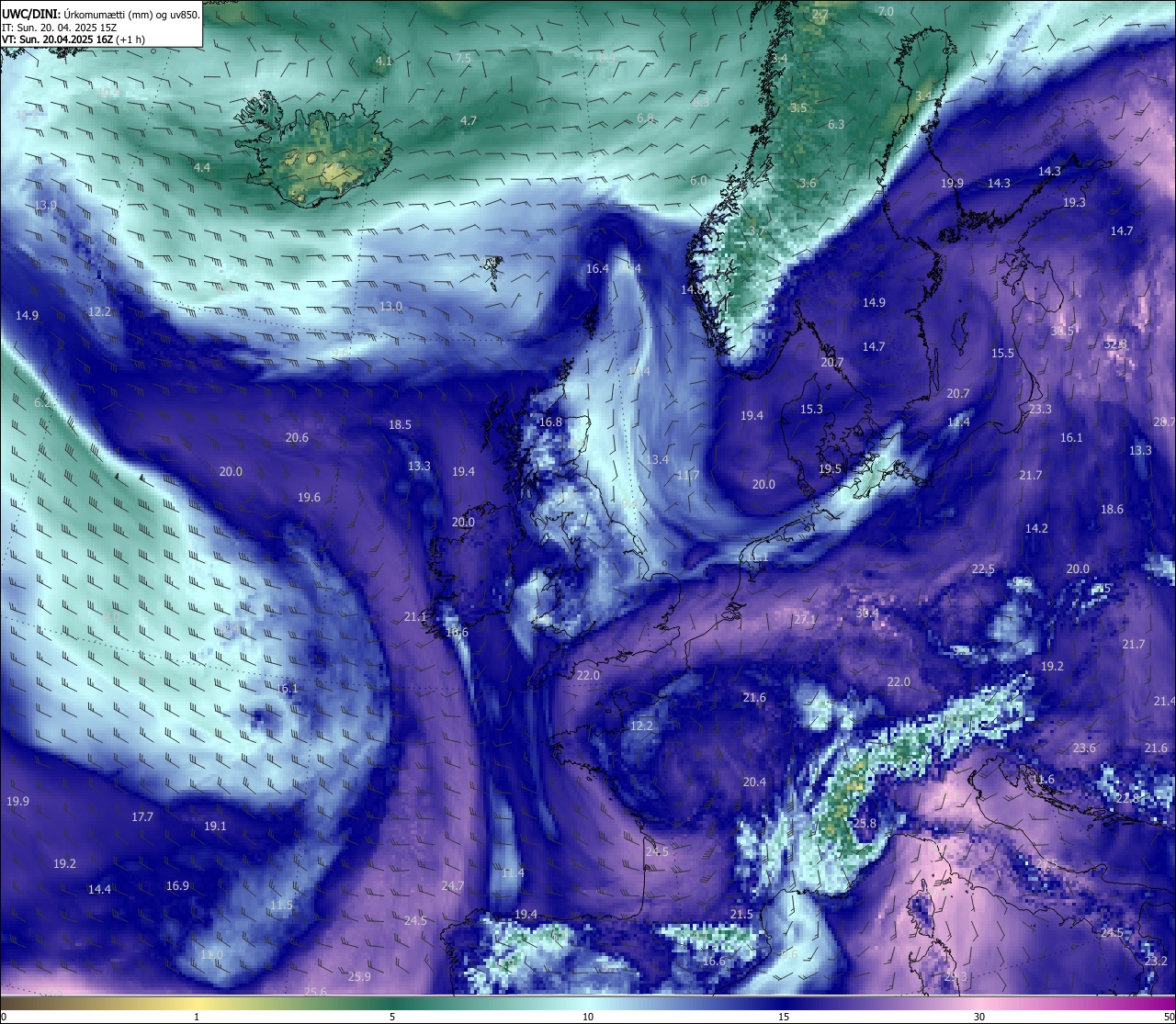Click the colour scale tick labelled 5
Viewport: 1176px width, 1024px height.
click(x=392, y=1017)
